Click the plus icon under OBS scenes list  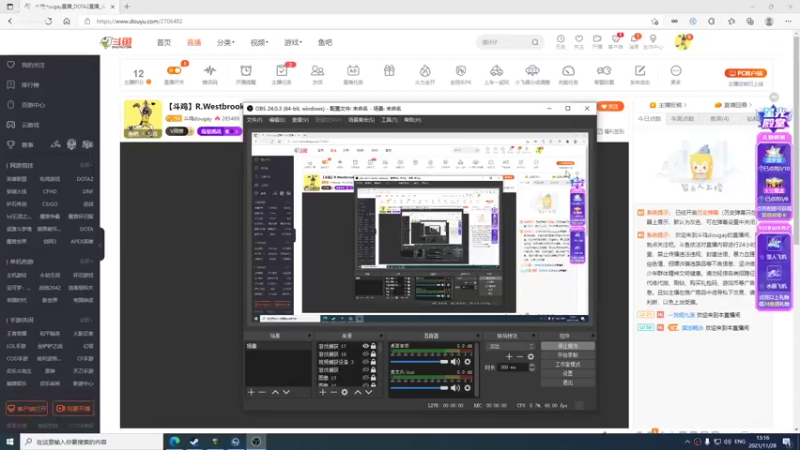[251, 392]
